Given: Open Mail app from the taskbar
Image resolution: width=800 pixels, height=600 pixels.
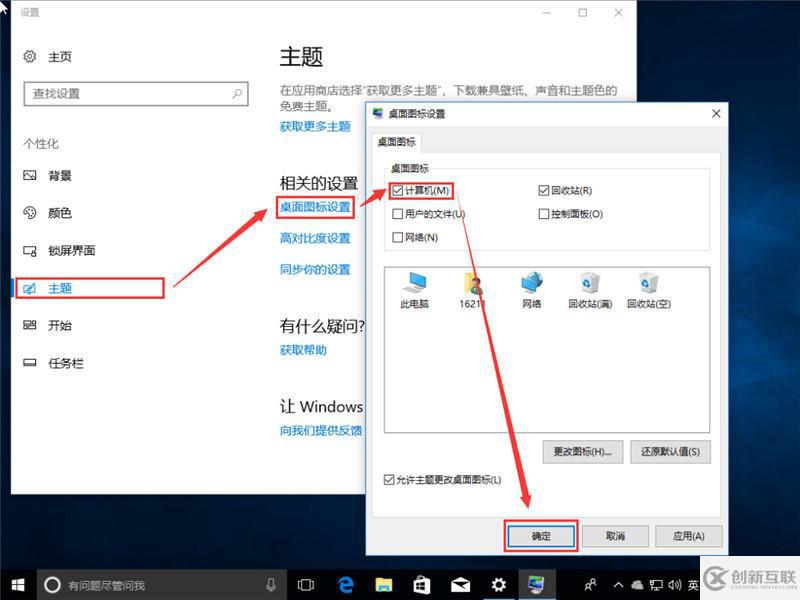Looking at the screenshot, I should pos(460,584).
